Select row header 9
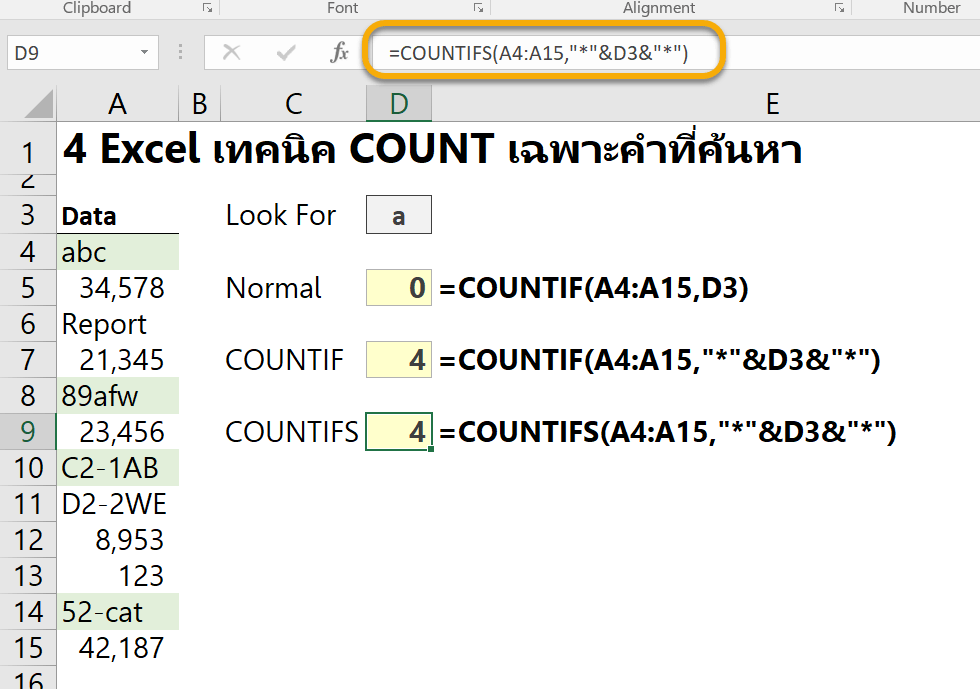 coord(25,431)
